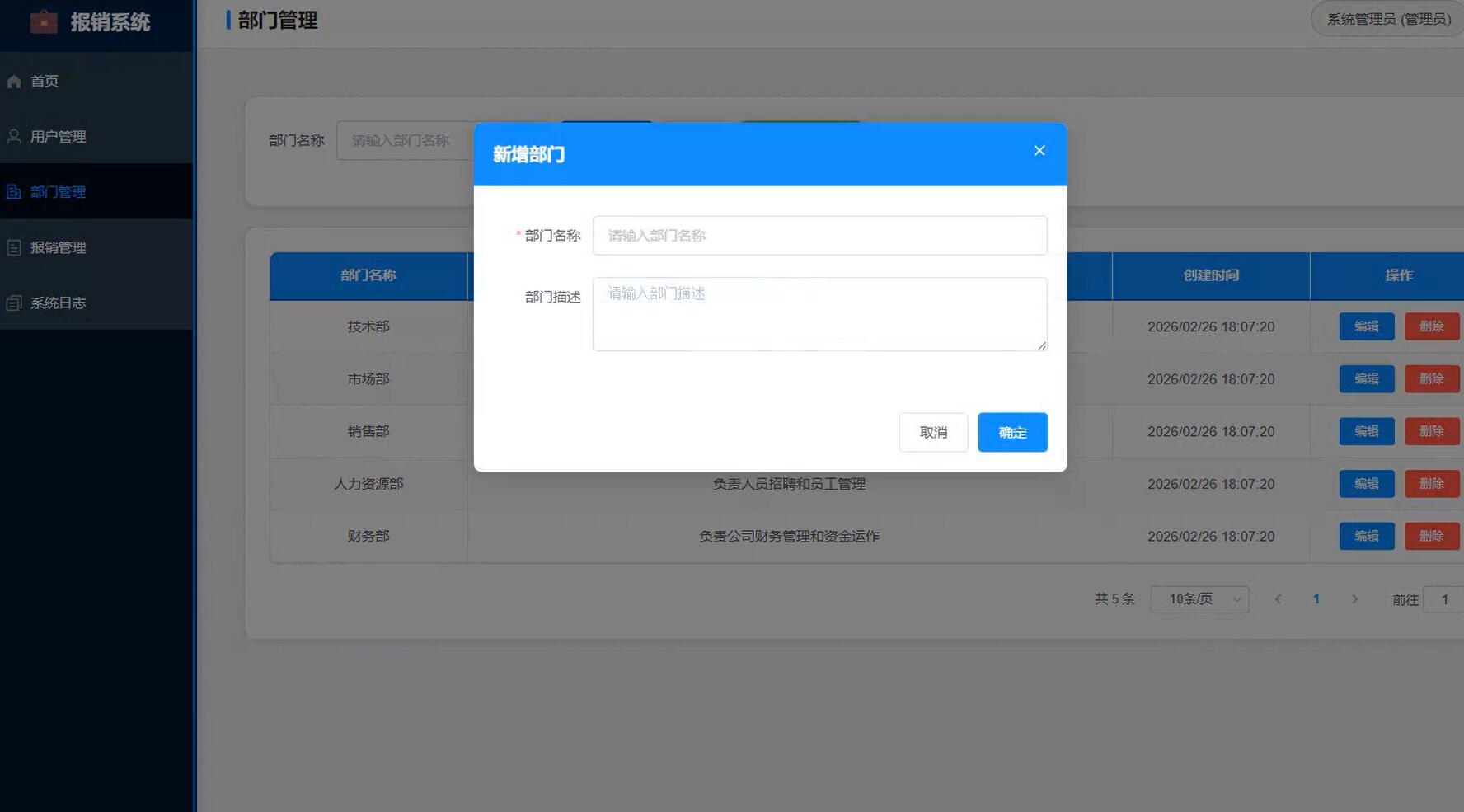This screenshot has height=812, width=1464.
Task: Click 删除 for the 技术部 row
Action: pos(1431,326)
